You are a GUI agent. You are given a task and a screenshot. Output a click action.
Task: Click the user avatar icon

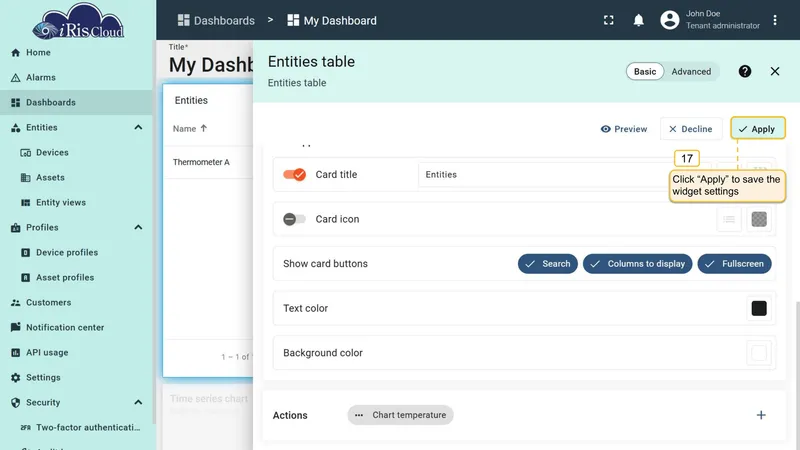point(669,20)
